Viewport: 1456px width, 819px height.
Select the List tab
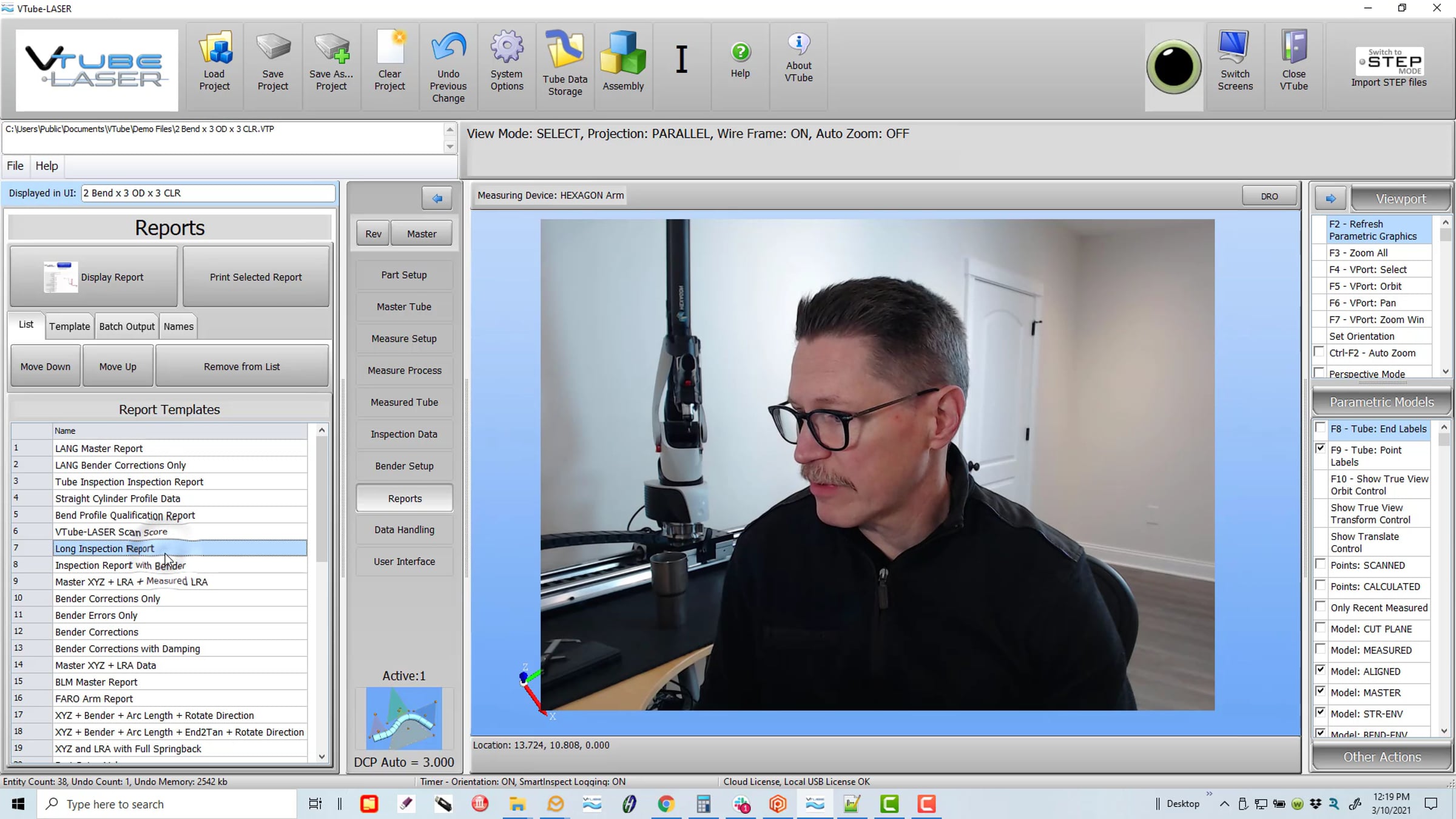coord(26,325)
